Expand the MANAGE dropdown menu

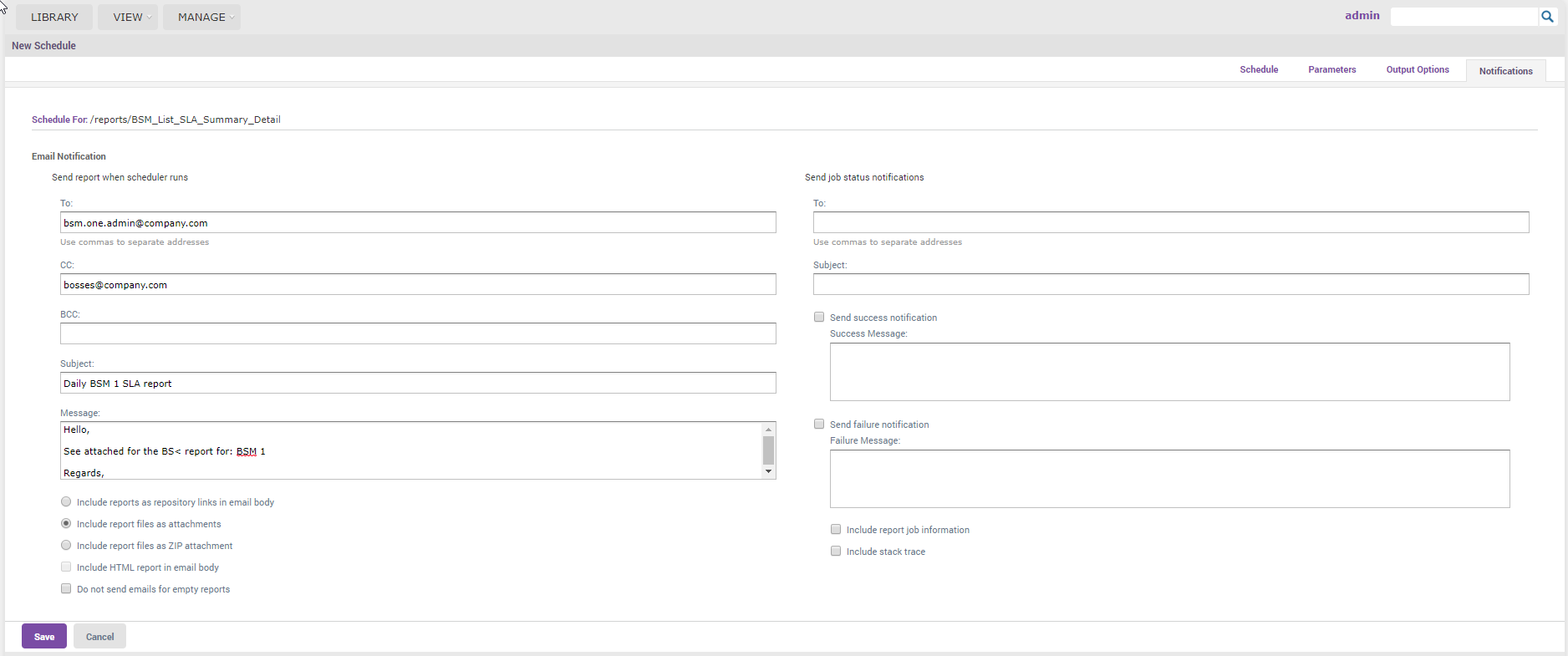click(x=201, y=17)
